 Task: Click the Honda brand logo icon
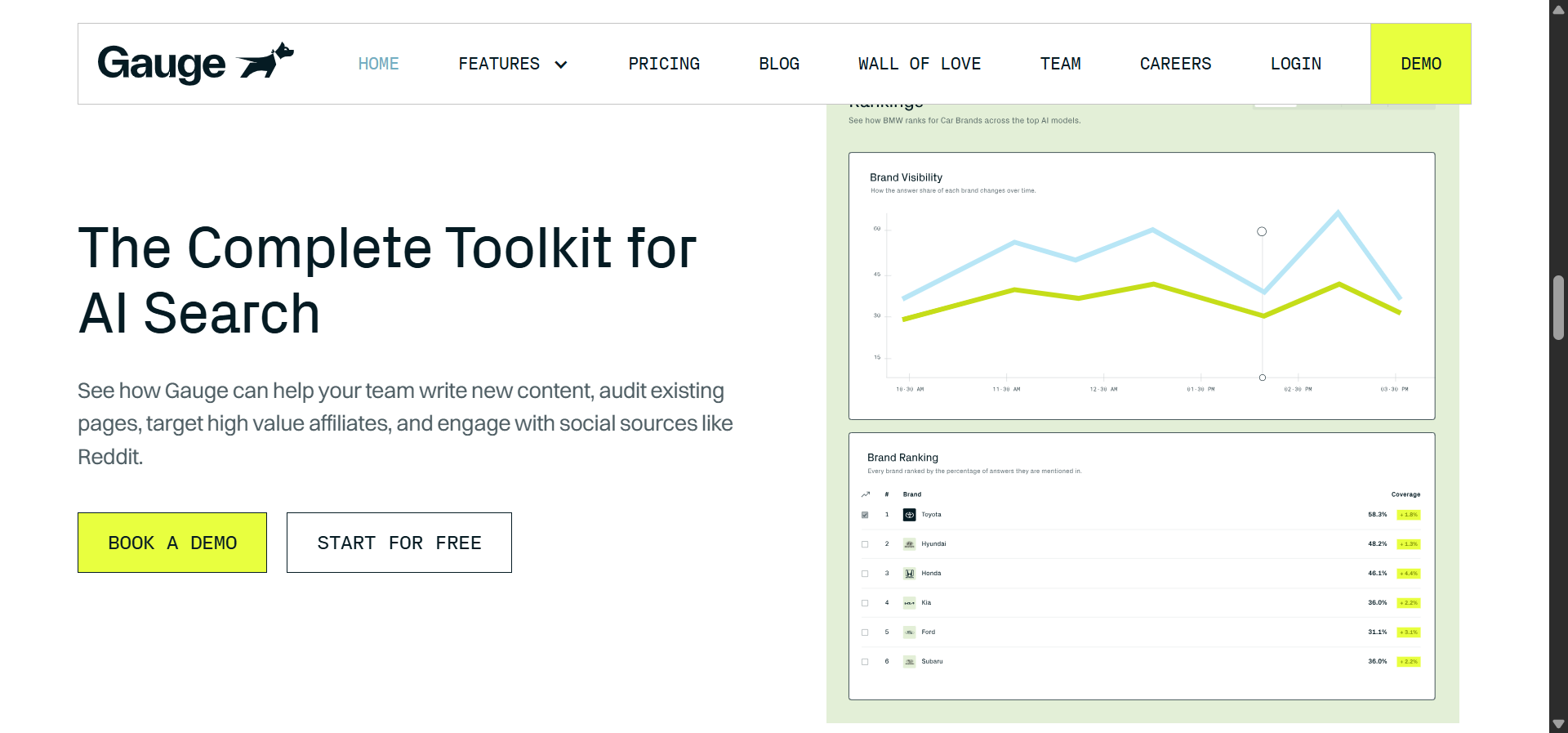909,574
